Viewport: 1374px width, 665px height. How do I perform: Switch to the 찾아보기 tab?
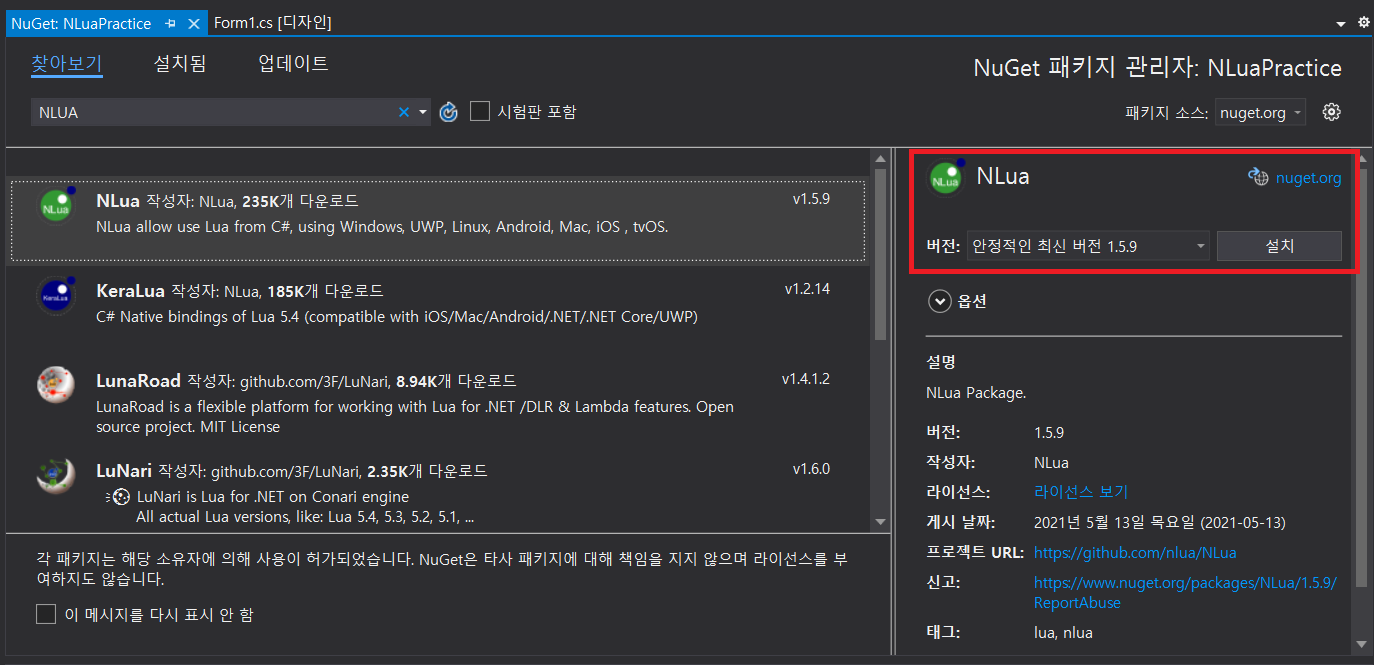(x=67, y=64)
